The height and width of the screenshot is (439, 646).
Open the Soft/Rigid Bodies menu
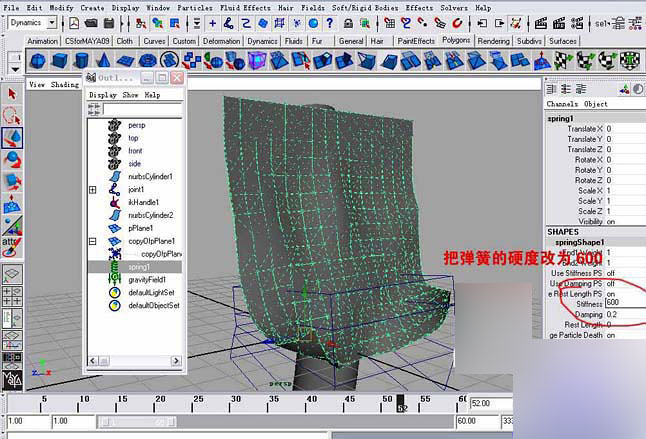(x=367, y=7)
